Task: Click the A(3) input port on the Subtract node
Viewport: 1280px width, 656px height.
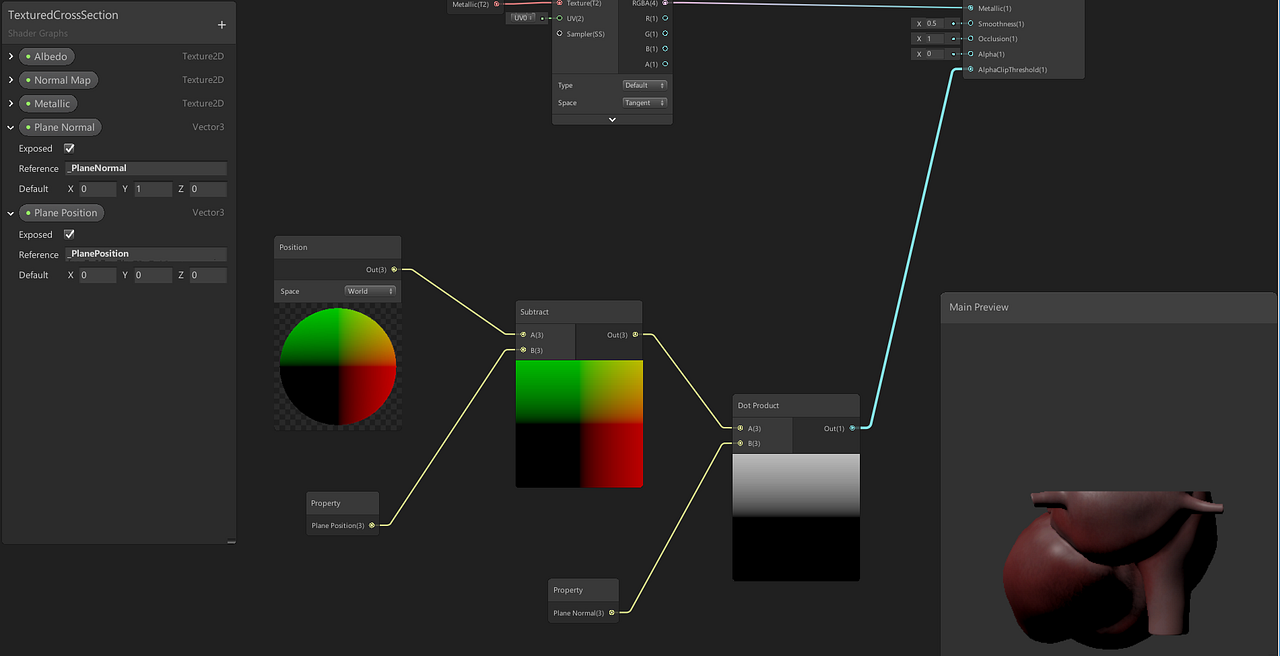Action: pos(522,334)
